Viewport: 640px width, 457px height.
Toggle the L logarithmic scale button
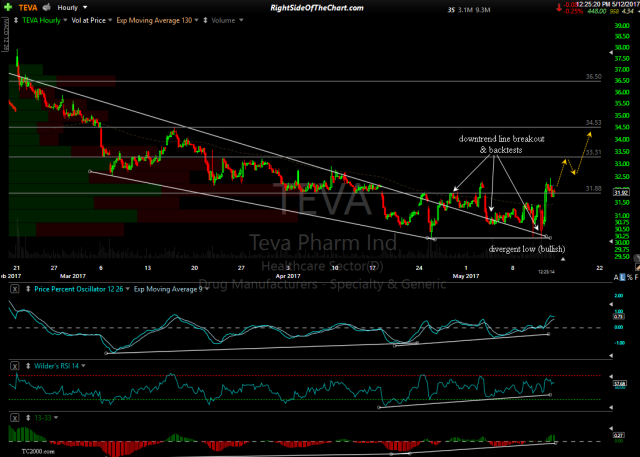(x=622, y=277)
